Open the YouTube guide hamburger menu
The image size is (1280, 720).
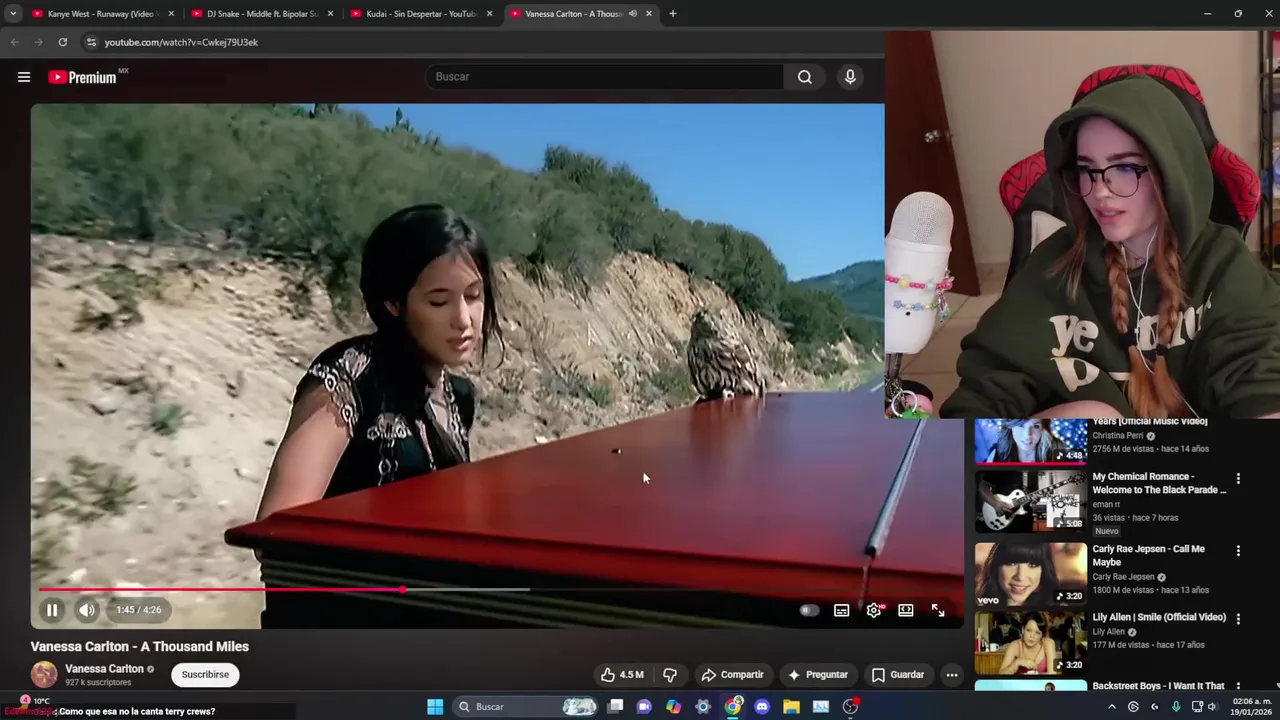click(x=24, y=77)
